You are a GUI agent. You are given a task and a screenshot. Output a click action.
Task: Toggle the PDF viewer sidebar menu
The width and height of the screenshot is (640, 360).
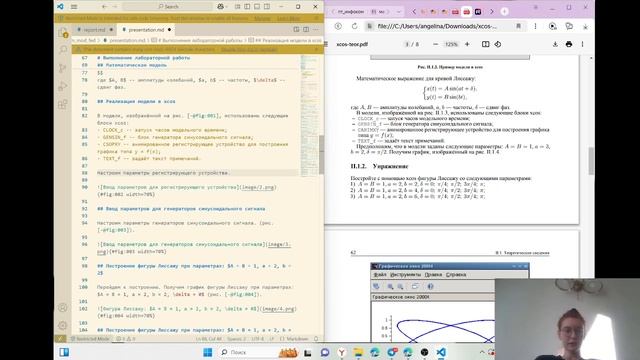pos(326,44)
